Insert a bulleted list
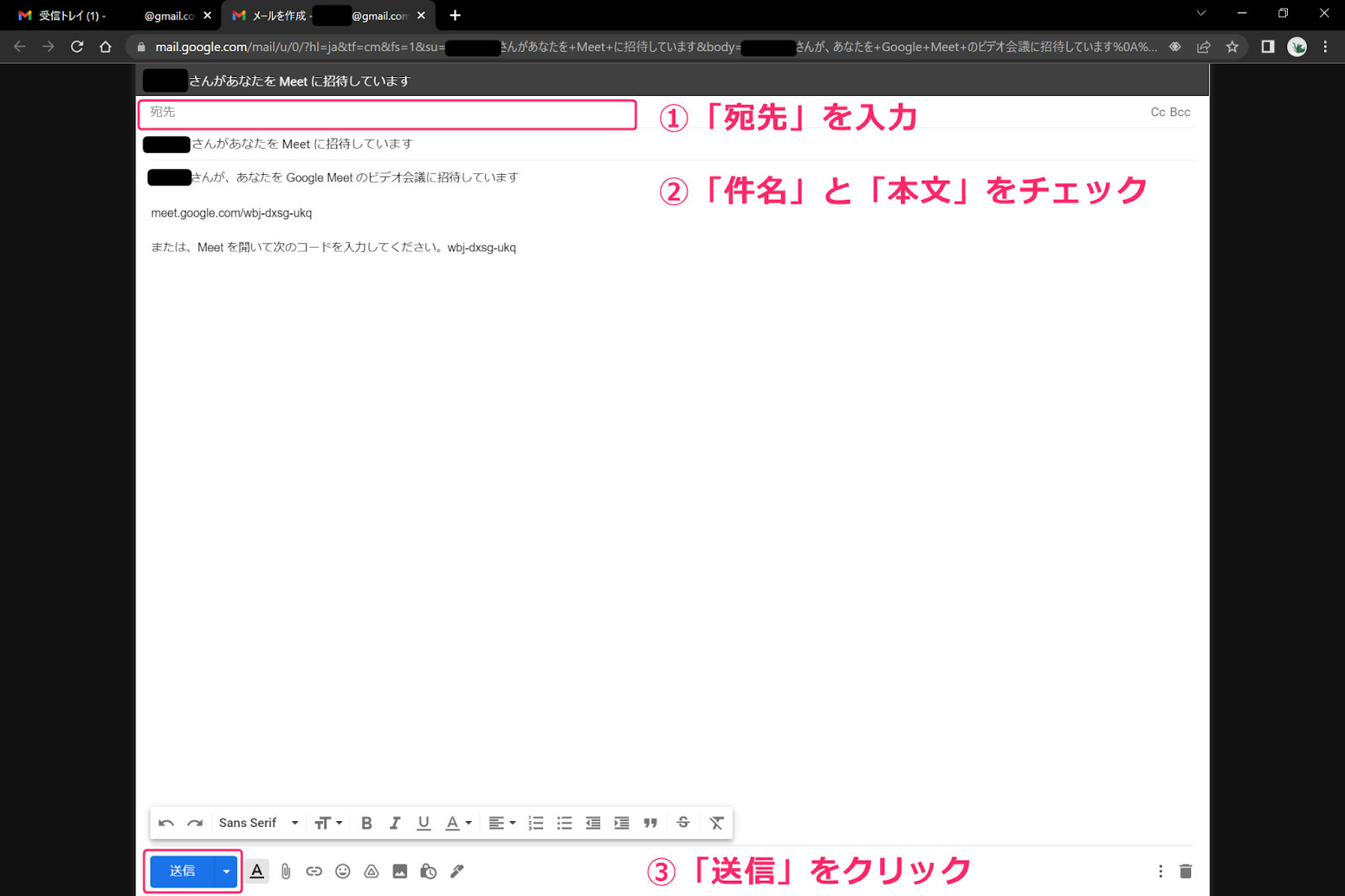 coord(564,823)
